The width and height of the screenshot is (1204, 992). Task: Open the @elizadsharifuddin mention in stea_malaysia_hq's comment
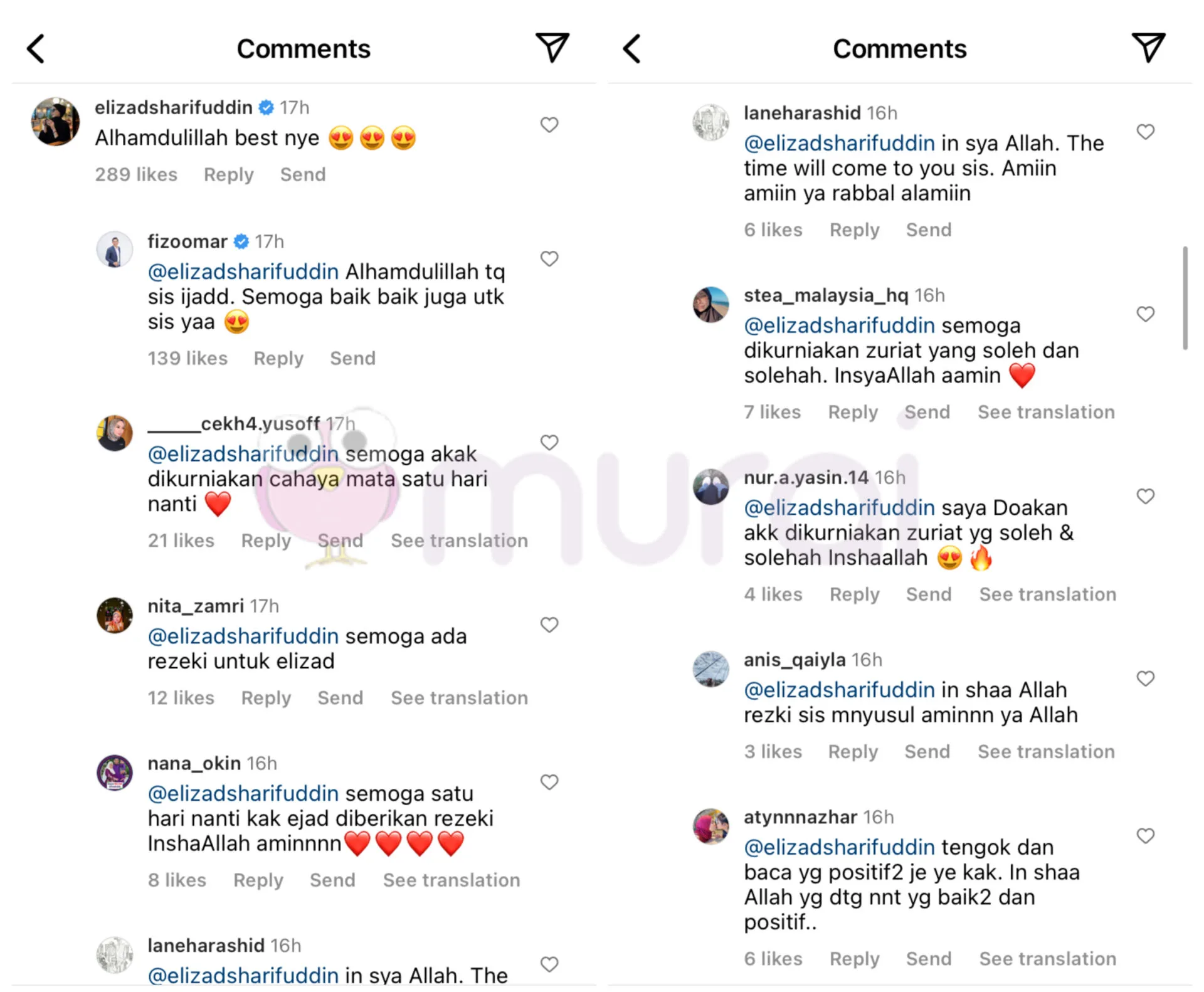[839, 325]
